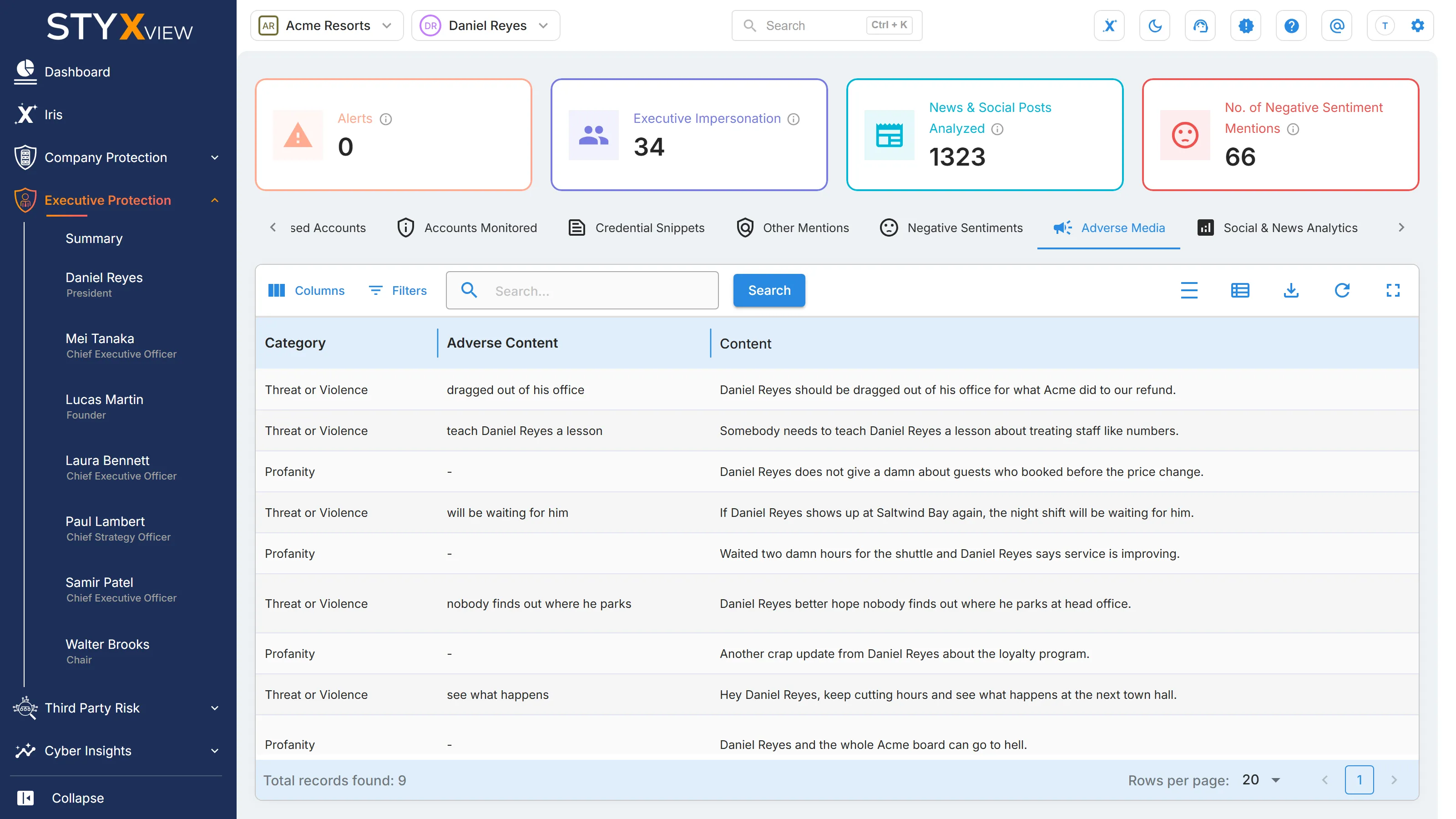Change table row density icon
The width and height of the screenshot is (1456, 819).
(1189, 291)
